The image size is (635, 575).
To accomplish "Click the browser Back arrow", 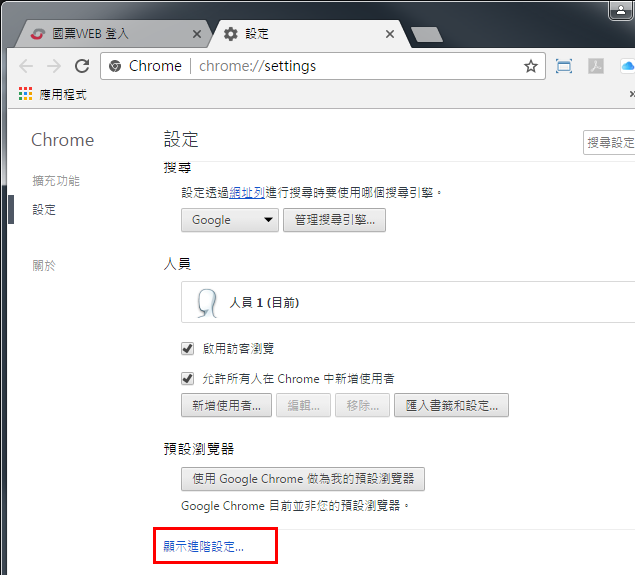I will point(26,66).
